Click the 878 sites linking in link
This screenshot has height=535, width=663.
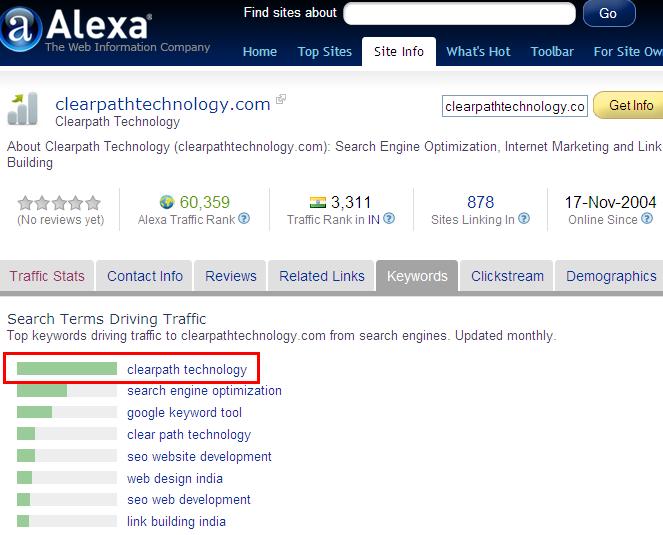pyautogui.click(x=480, y=202)
